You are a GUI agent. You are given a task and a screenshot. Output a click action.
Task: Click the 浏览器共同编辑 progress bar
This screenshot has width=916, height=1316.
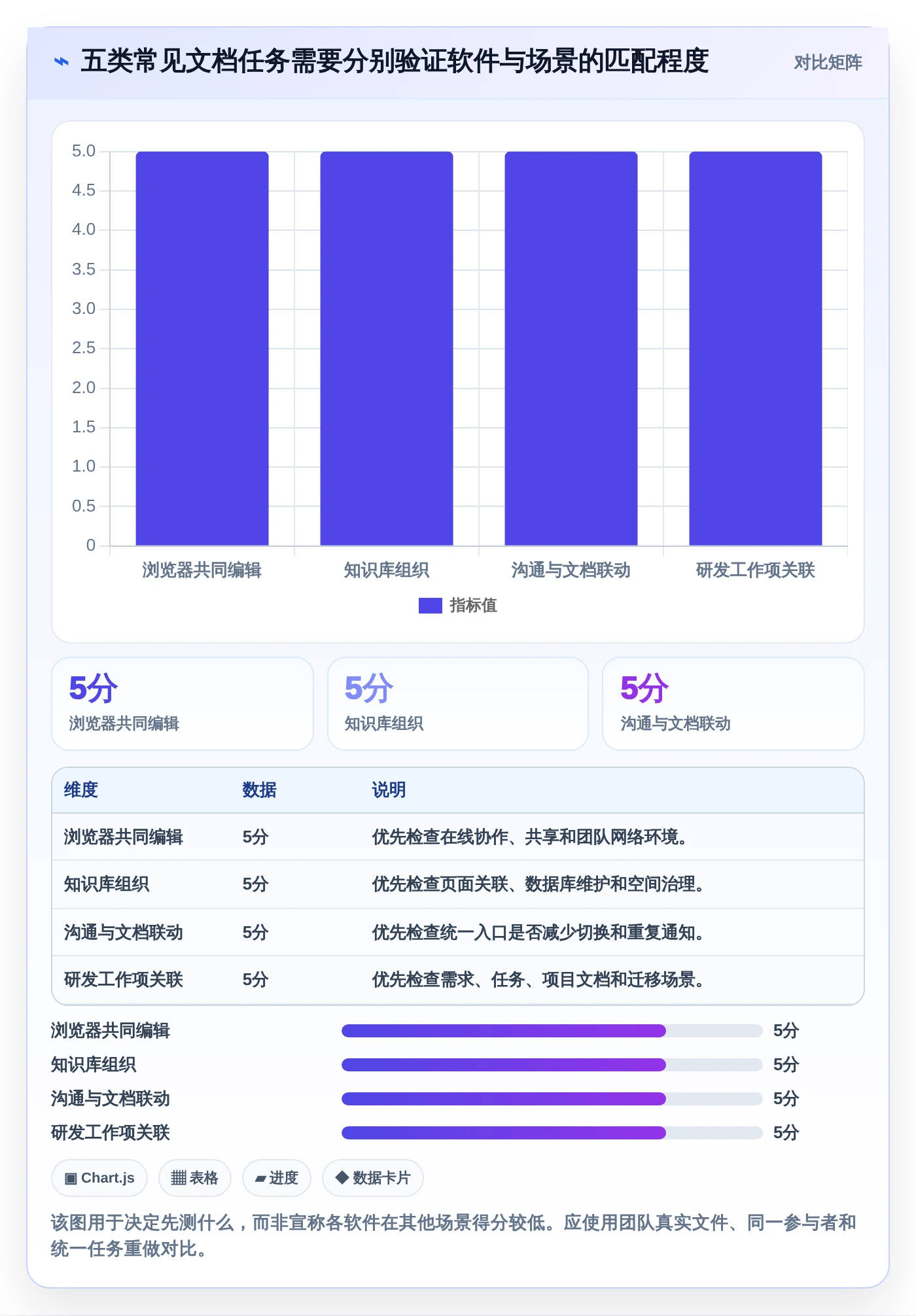coord(552,1031)
